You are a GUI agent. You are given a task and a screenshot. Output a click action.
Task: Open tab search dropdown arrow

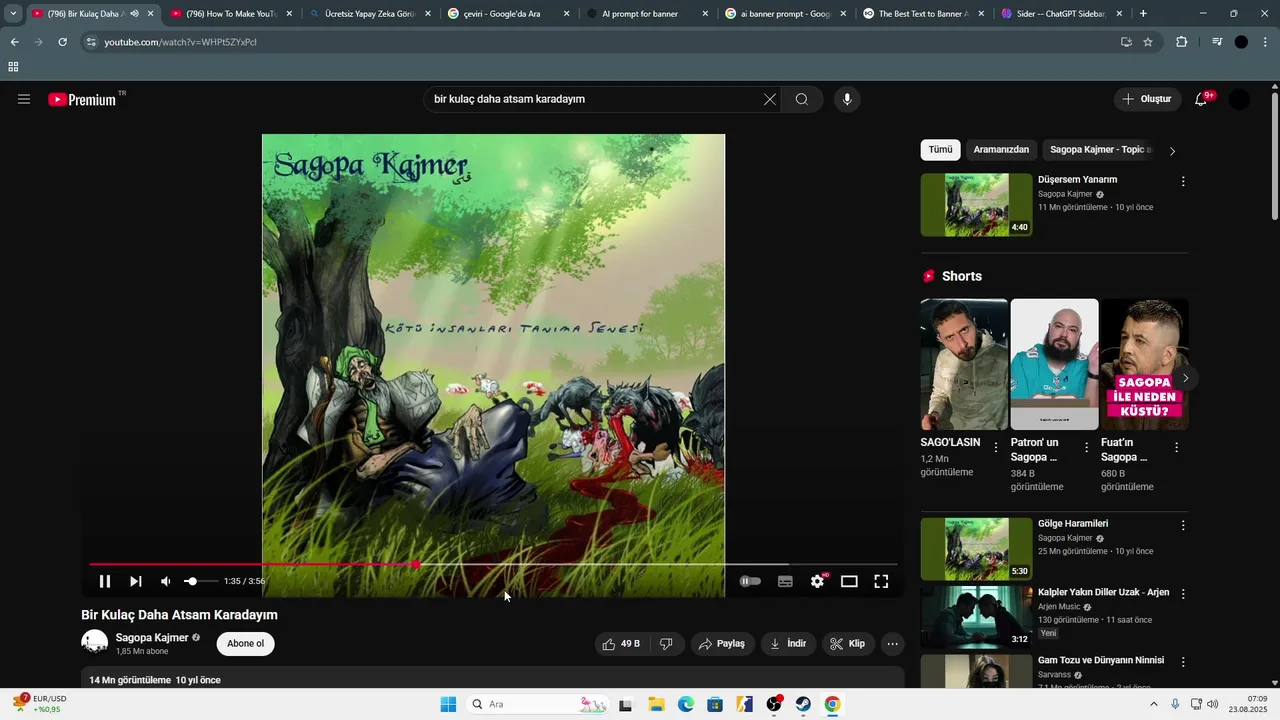[x=13, y=14]
